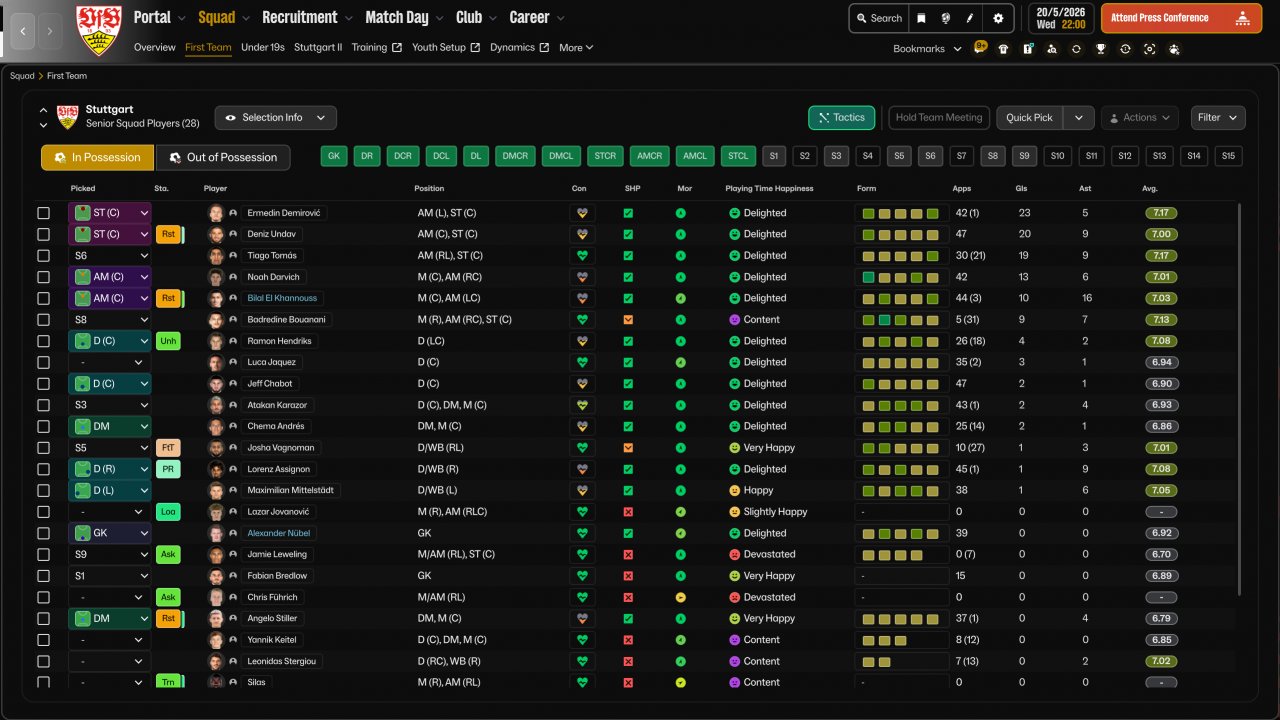1280x720 pixels.
Task: Open the trophy competitions shortcut icon
Action: coord(1100,49)
